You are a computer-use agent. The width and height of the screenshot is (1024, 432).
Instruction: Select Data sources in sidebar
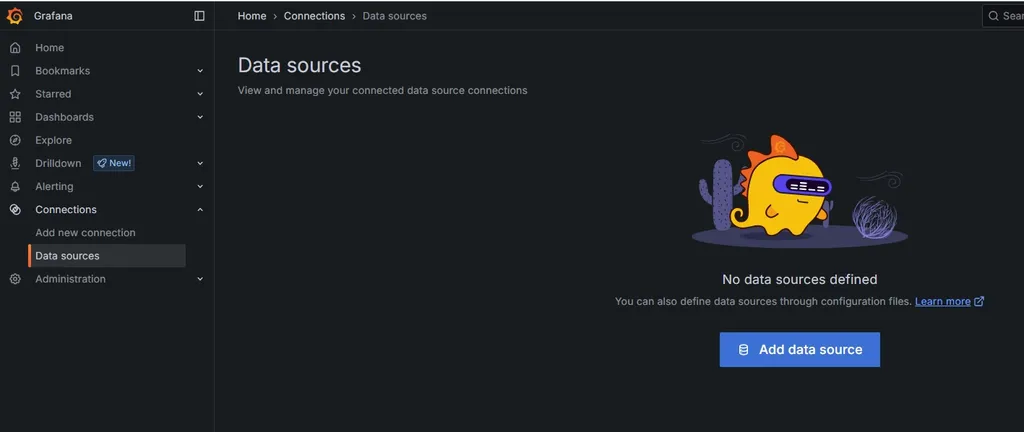[107, 256]
